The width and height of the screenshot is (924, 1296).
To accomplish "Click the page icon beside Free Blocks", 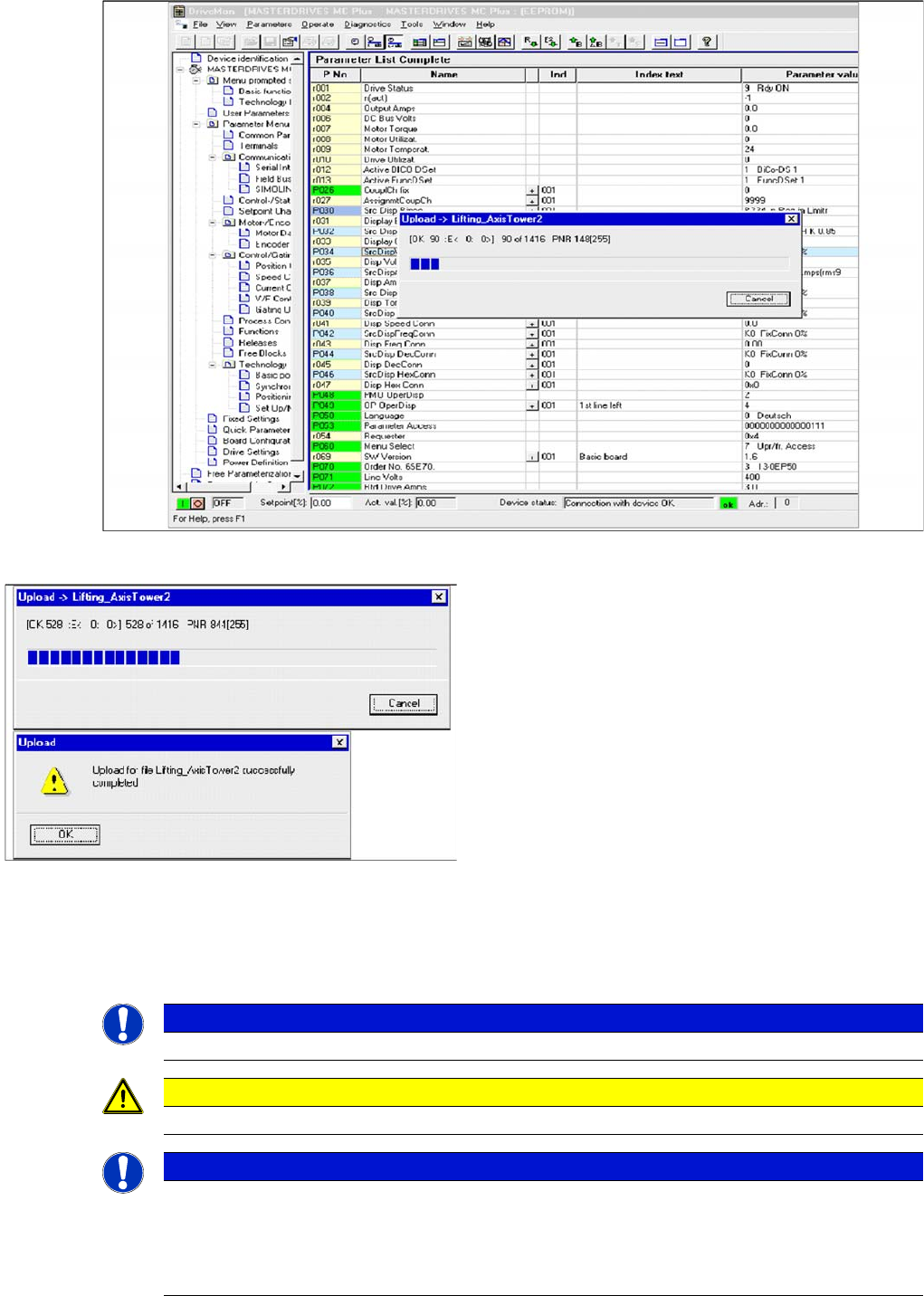I will pyautogui.click(x=229, y=353).
